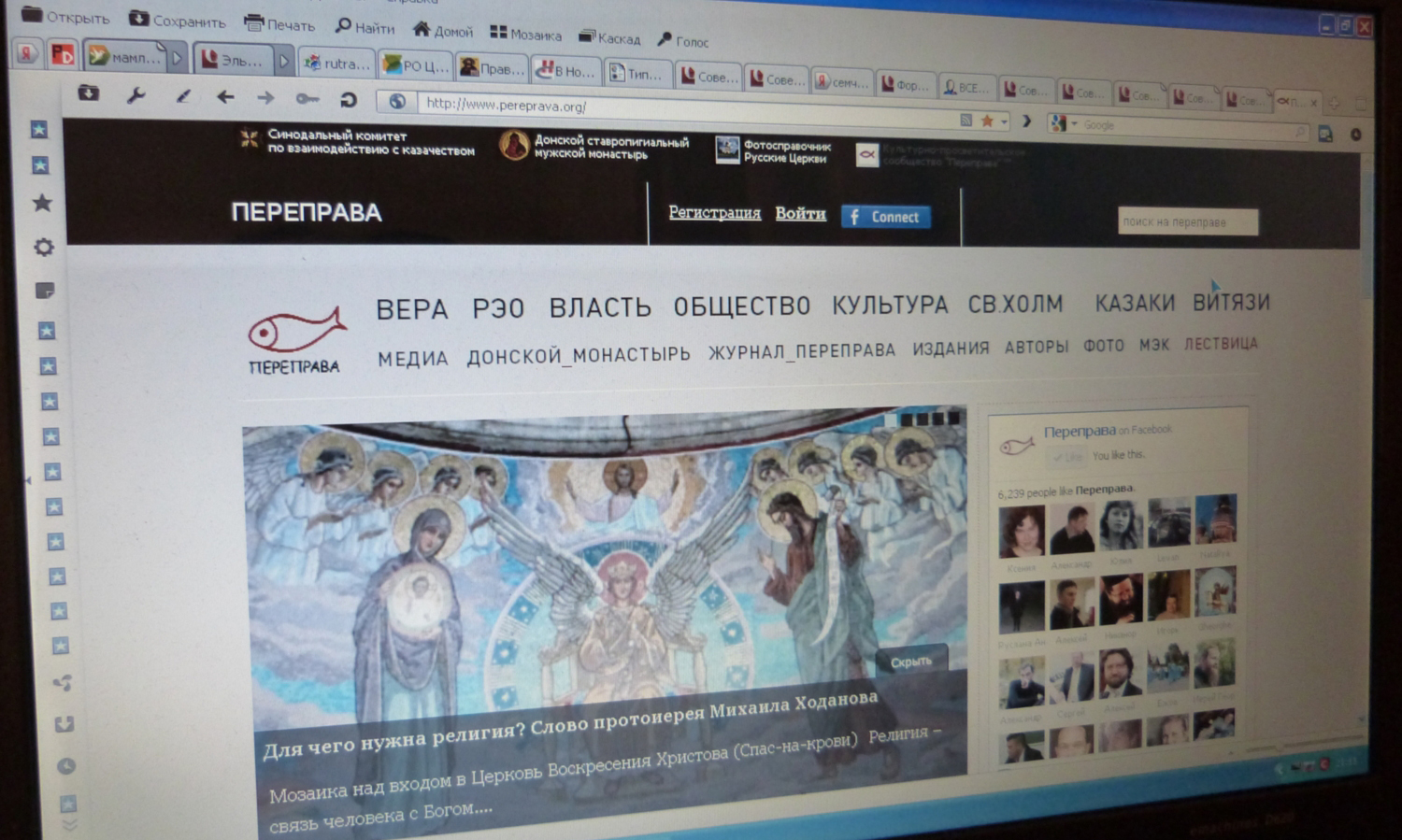Expand the tab group arrow next to 'Эль…'

tap(283, 61)
